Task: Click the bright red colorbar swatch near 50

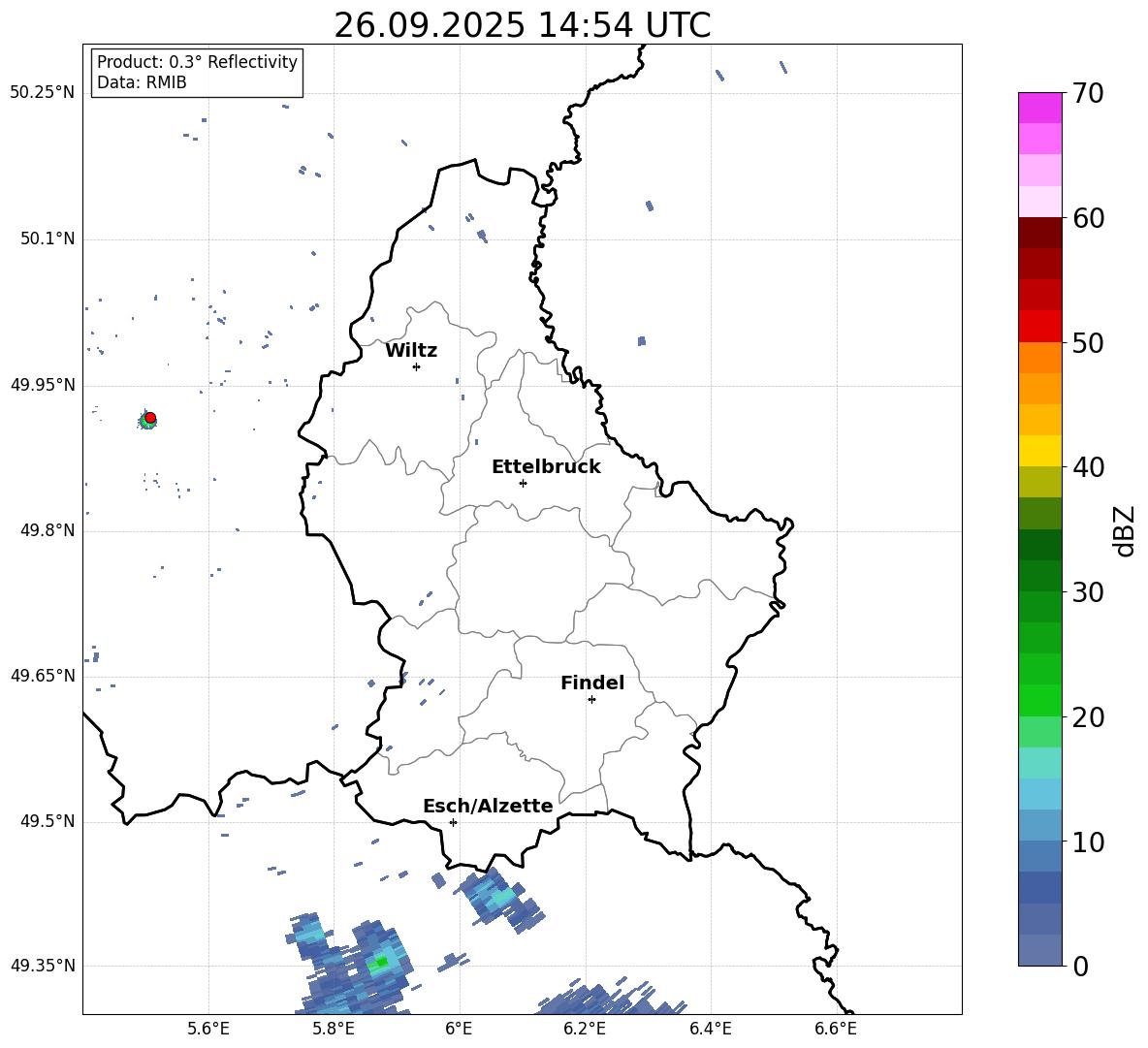Action: 1039,327
